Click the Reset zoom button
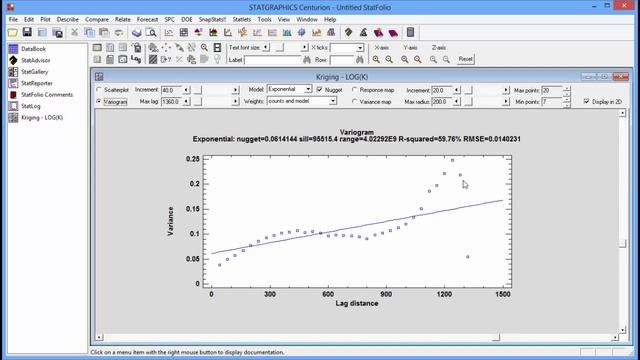Screen dimensions: 640x360 pyautogui.click(x=465, y=59)
